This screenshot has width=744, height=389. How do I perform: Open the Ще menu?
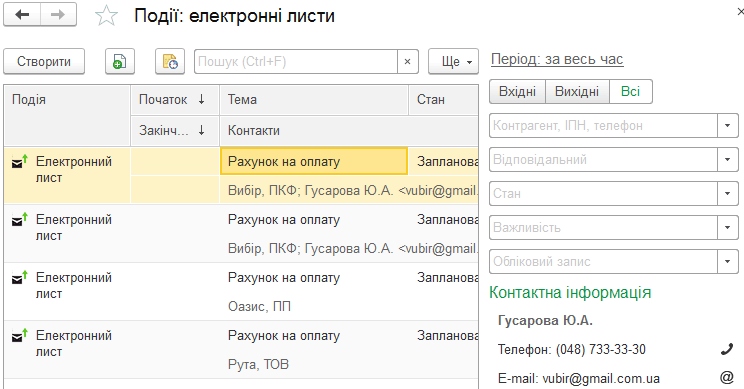(453, 62)
